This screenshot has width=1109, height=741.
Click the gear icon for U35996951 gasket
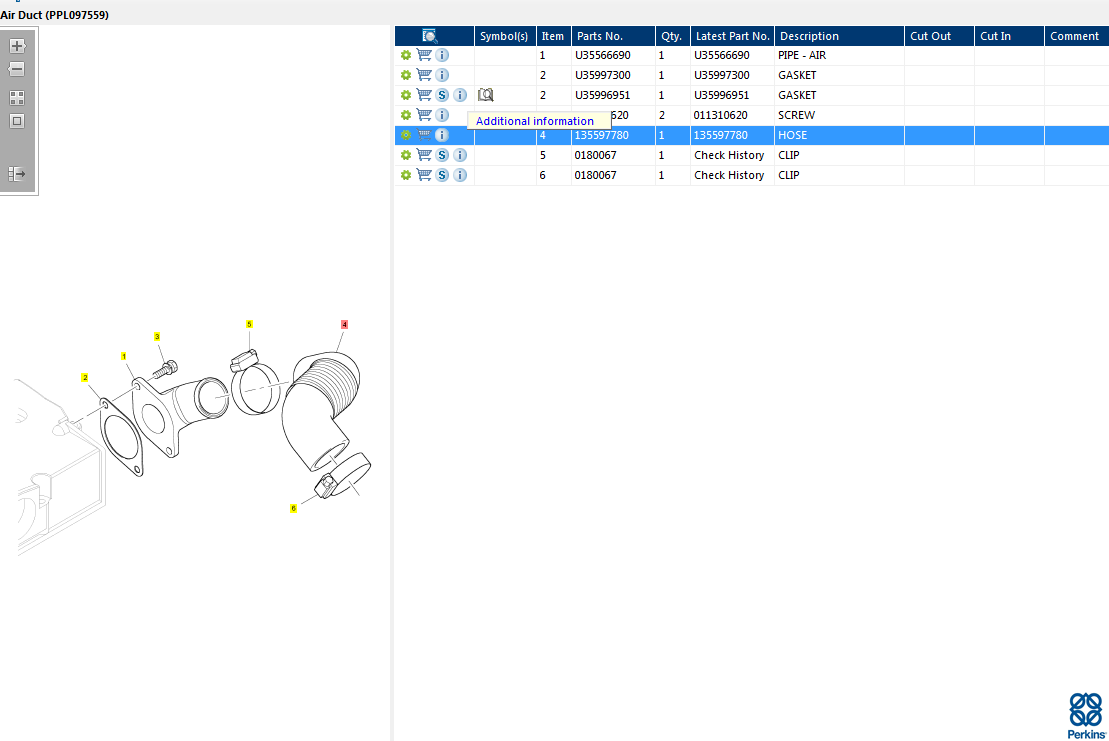point(406,95)
